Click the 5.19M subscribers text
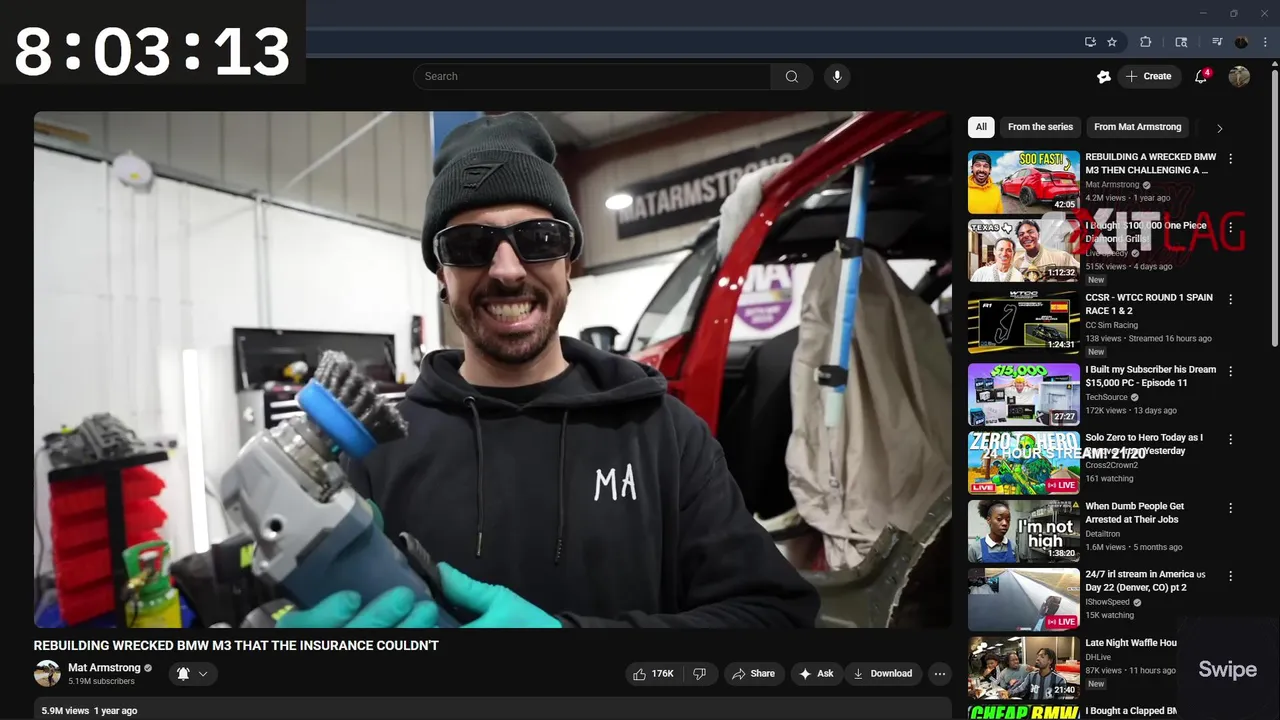1280x720 pixels. pyautogui.click(x=101, y=682)
